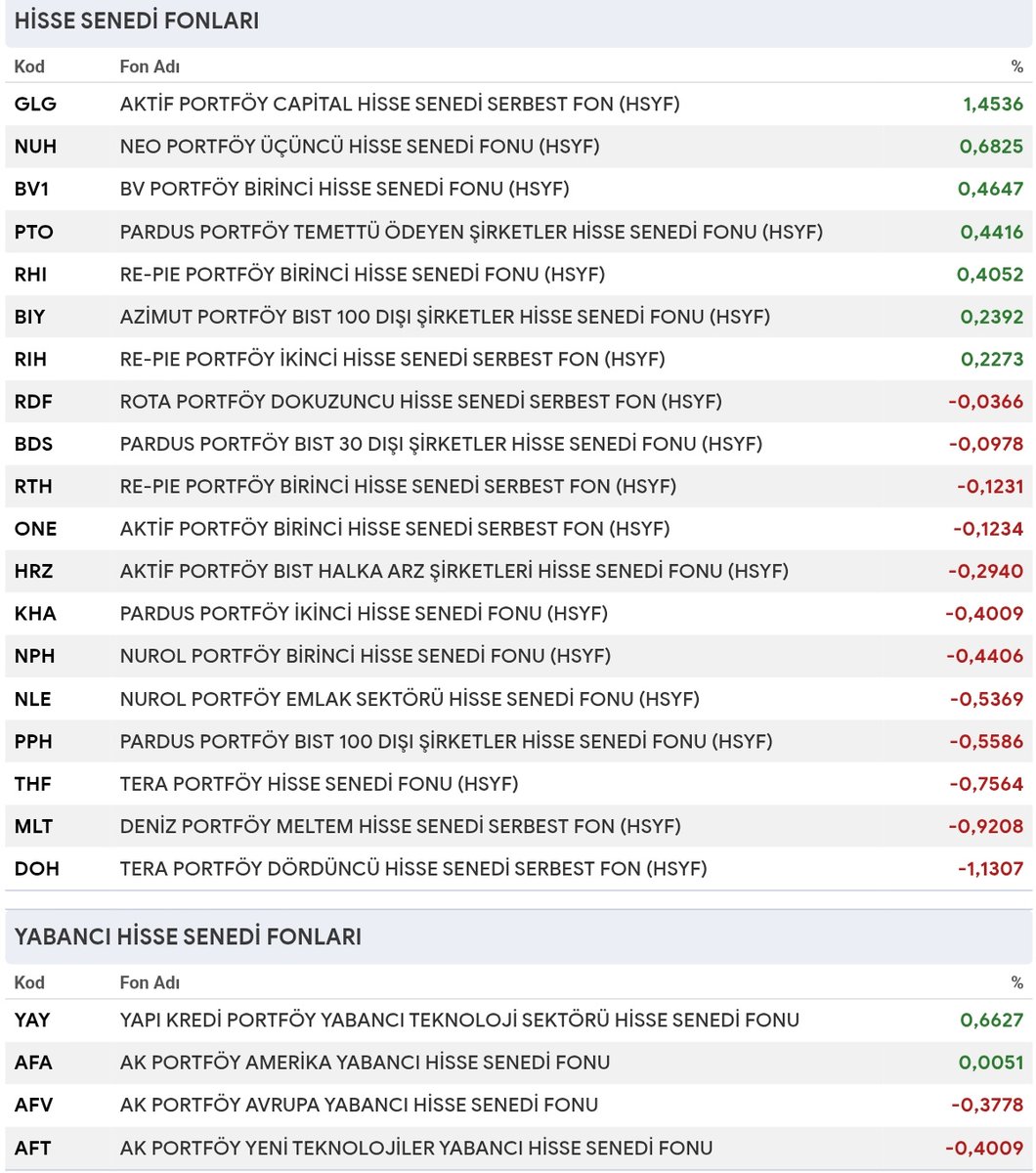Open NUROL PORTFÖY EMLAK SEKTÖRÜ HİSSE SENEDİ FONU
Image resolution: width=1036 pixels, height=1173 pixels.
pos(410,699)
